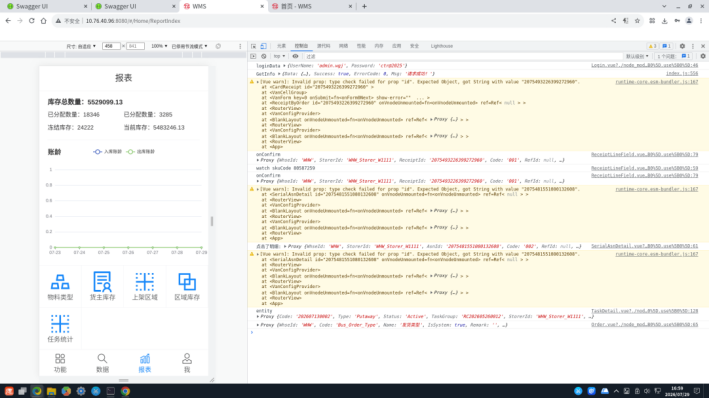This screenshot has height=399, width=709.
Task: Open the top context dropdown
Action: (279, 57)
